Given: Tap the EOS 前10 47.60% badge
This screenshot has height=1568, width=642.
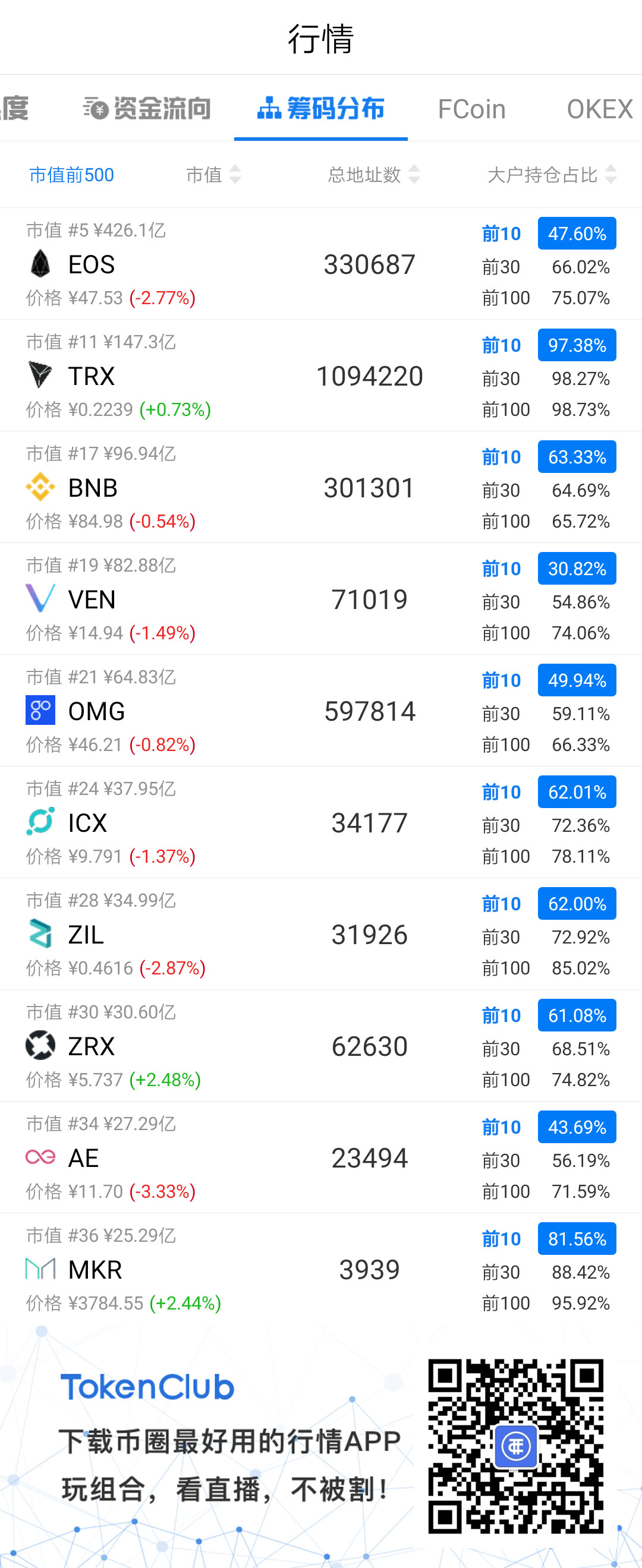Looking at the screenshot, I should pos(577,234).
